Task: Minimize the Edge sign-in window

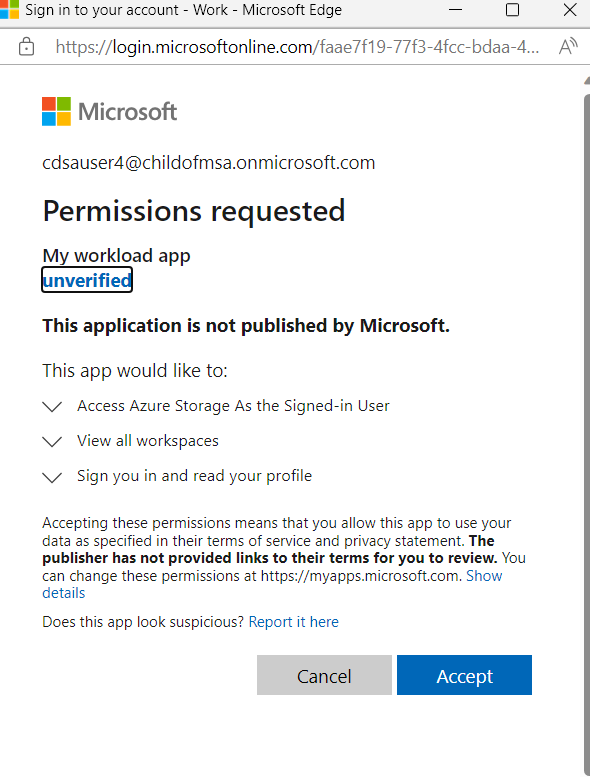Action: point(455,9)
